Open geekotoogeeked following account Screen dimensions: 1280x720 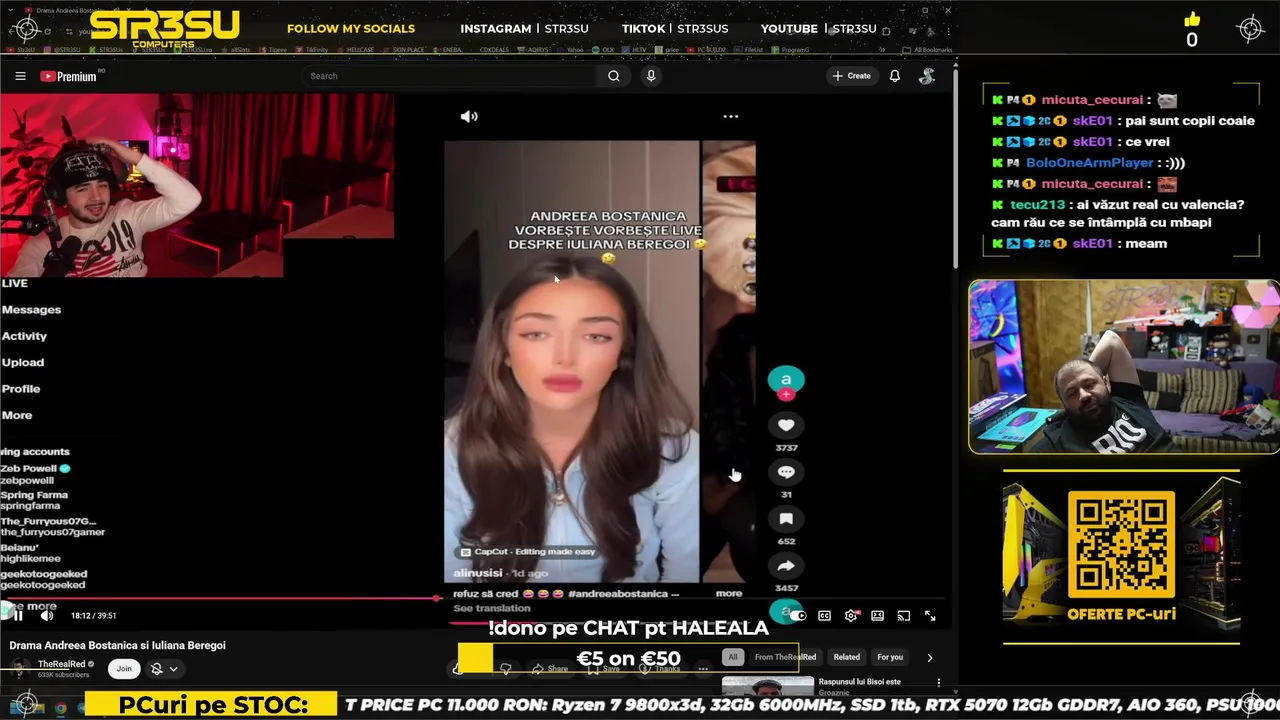point(43,579)
